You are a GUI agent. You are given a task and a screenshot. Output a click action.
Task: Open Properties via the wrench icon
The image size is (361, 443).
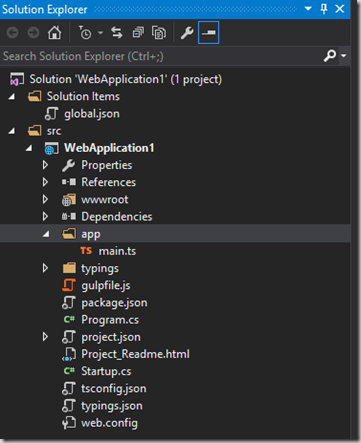pyautogui.click(x=187, y=33)
